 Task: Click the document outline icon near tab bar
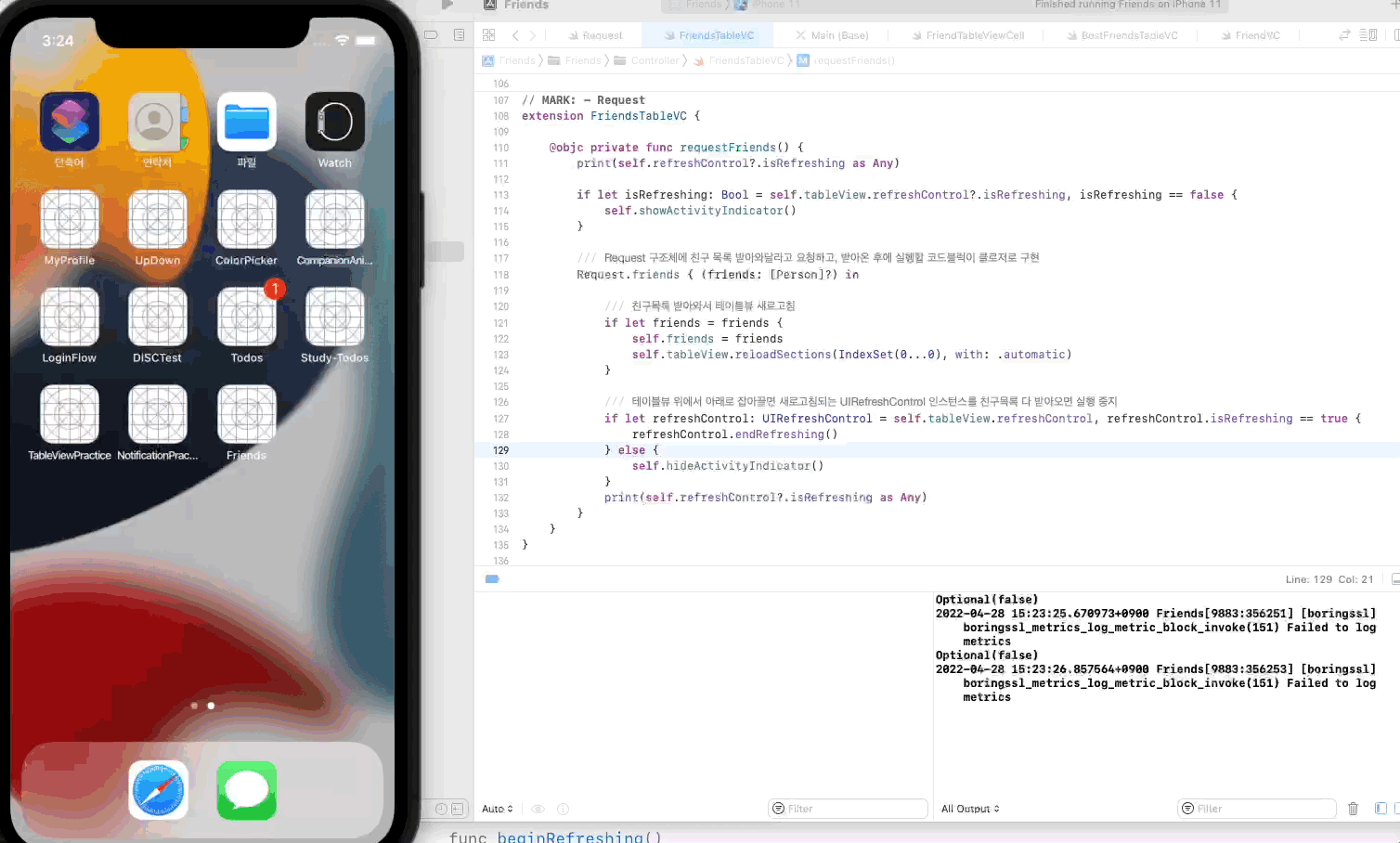click(x=459, y=35)
